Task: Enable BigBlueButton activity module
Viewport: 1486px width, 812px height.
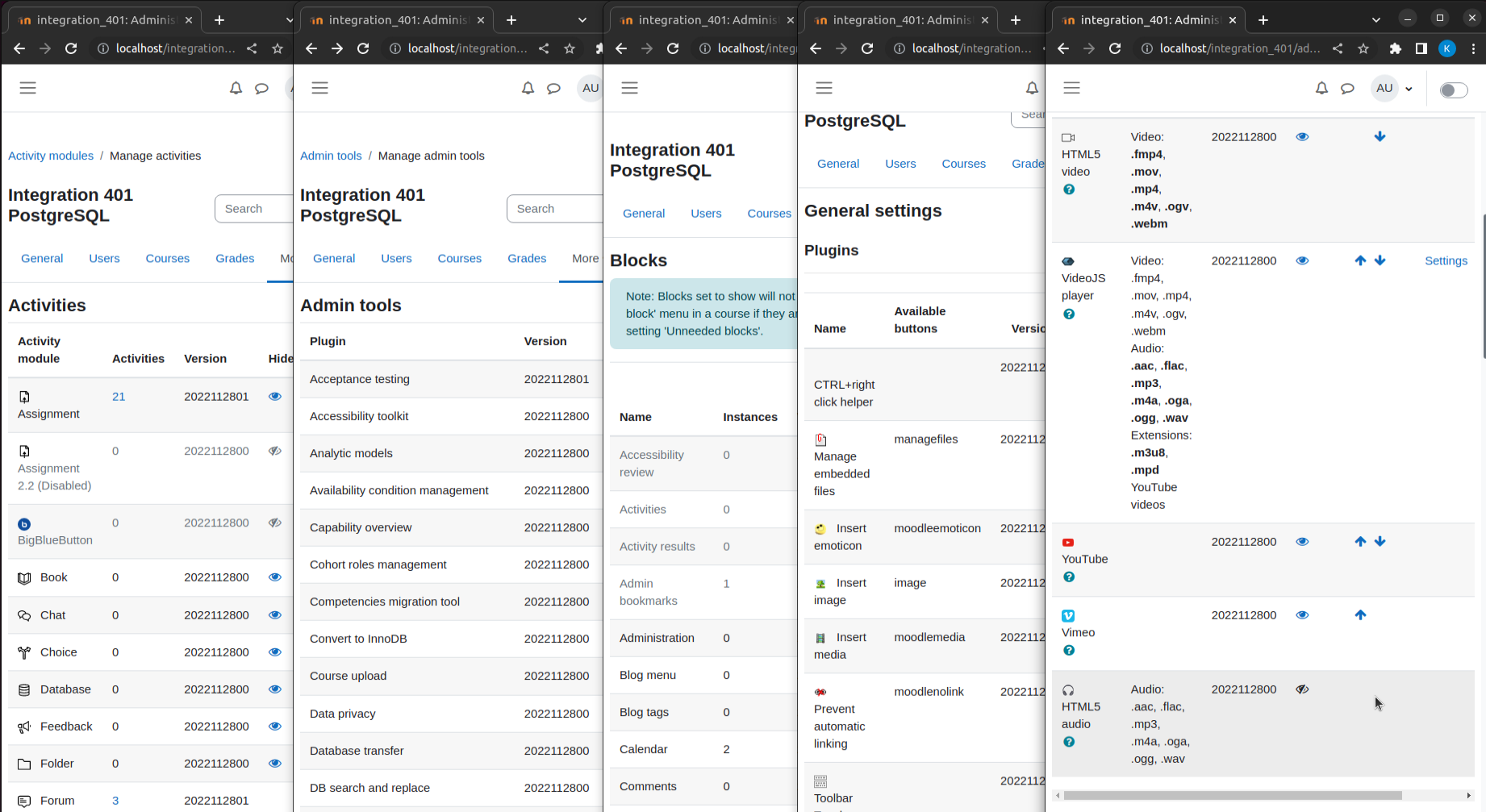Action: (x=275, y=523)
